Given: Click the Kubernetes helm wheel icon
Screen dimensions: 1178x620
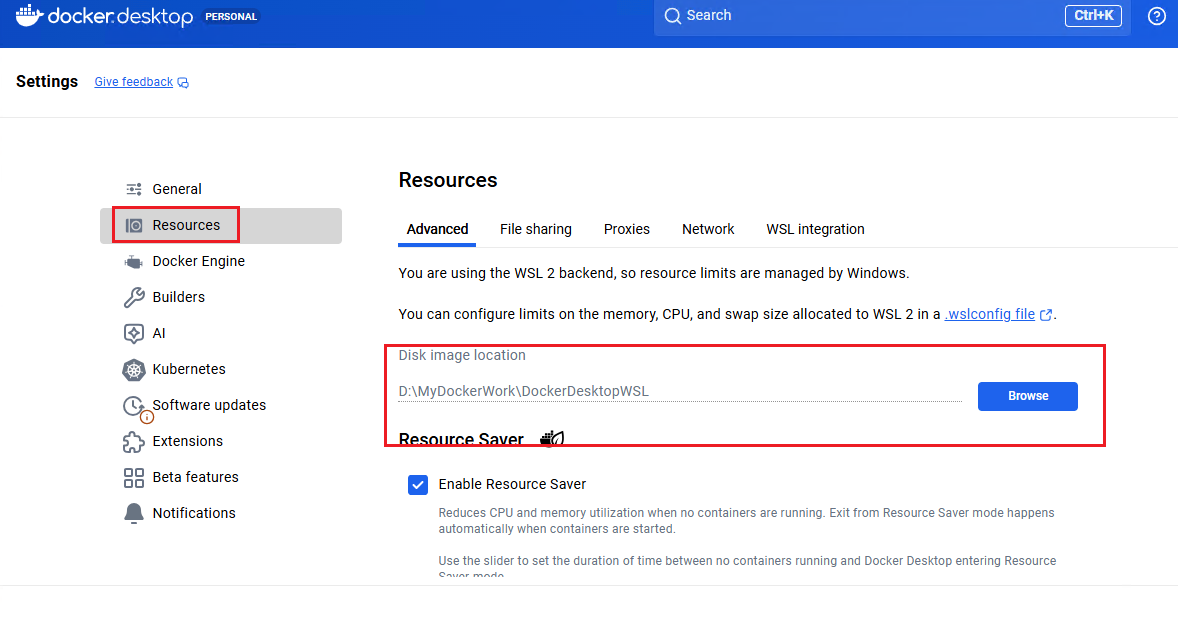Looking at the screenshot, I should coord(134,369).
